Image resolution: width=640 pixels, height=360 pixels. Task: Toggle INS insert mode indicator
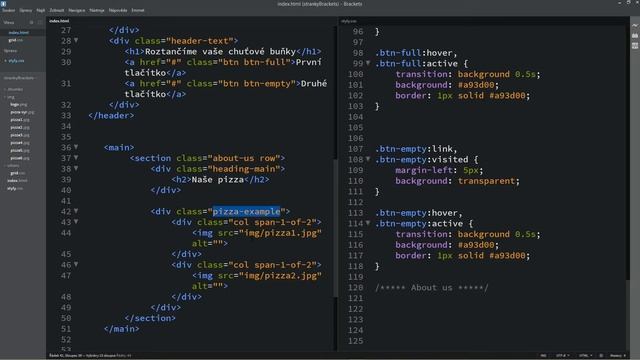(543, 356)
